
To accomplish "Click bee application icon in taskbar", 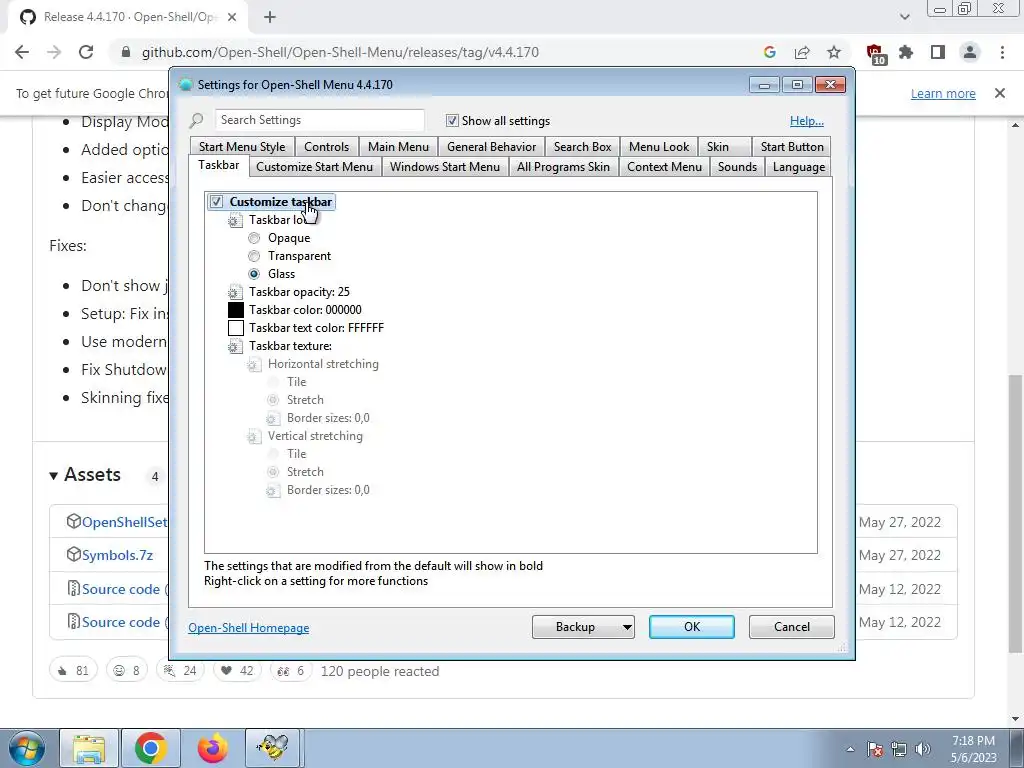I will click(x=273, y=749).
